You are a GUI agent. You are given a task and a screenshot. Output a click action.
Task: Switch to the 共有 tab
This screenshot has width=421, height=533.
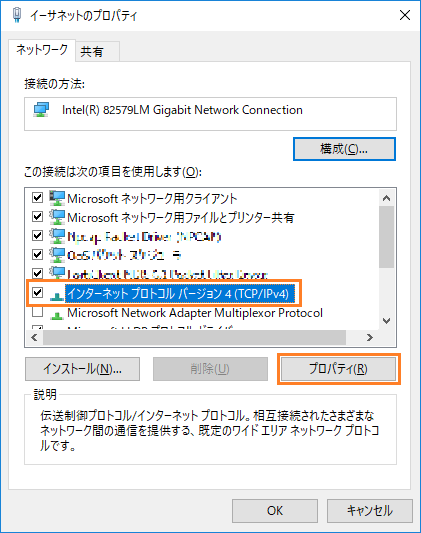tap(97, 51)
